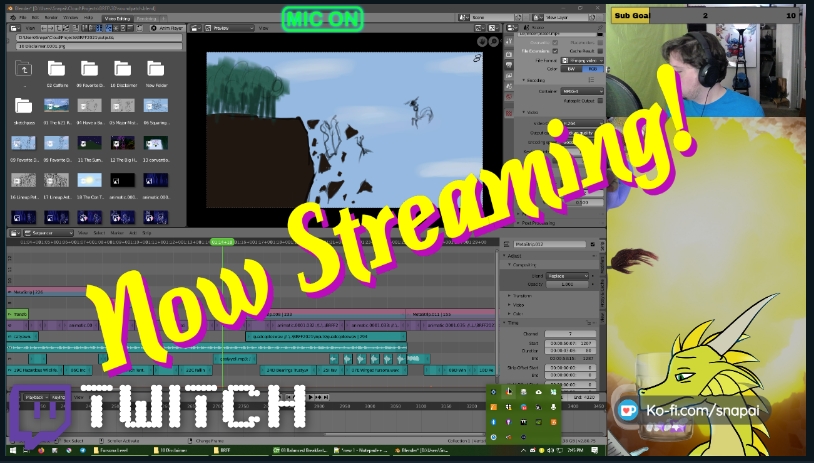Click Bluetooth icon in tray popup
This screenshot has width=814, height=463.
pos(494,422)
